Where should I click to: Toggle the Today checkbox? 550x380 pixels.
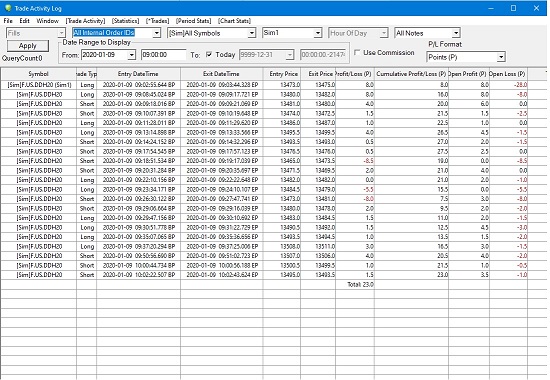(209, 54)
